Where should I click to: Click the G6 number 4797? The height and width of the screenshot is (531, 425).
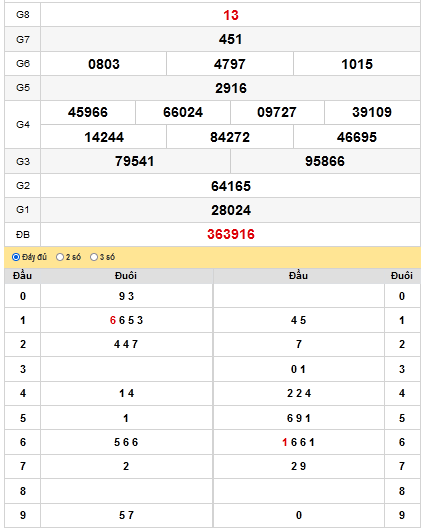click(230, 64)
